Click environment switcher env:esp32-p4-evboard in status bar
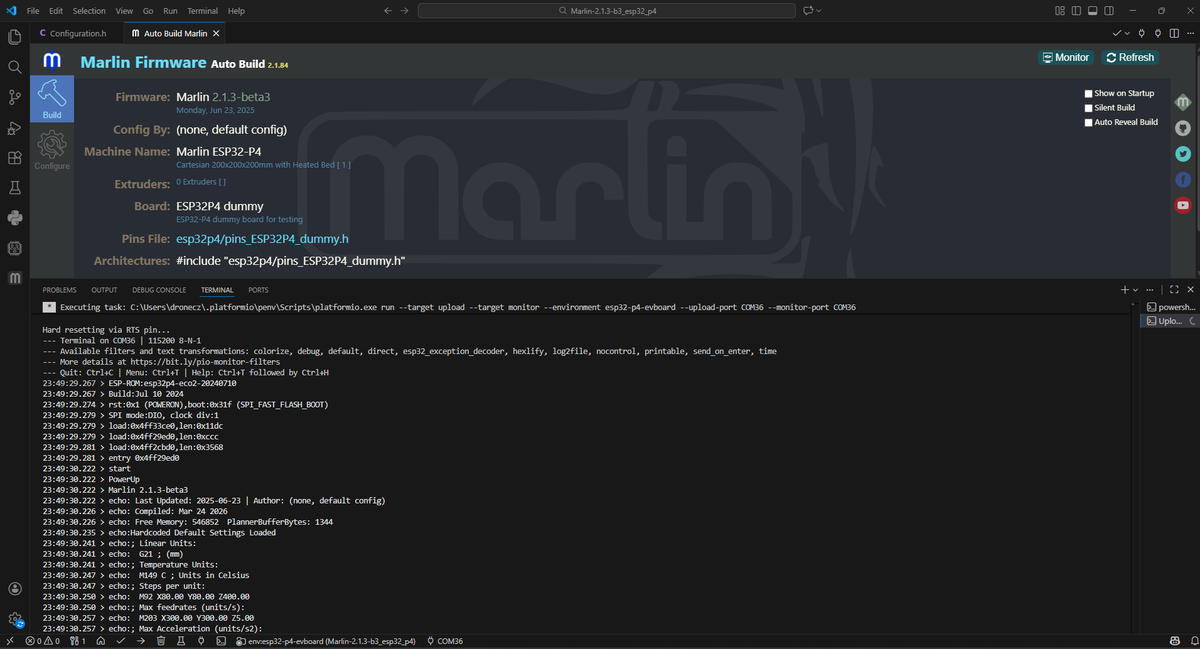This screenshot has width=1200, height=649. [325, 641]
